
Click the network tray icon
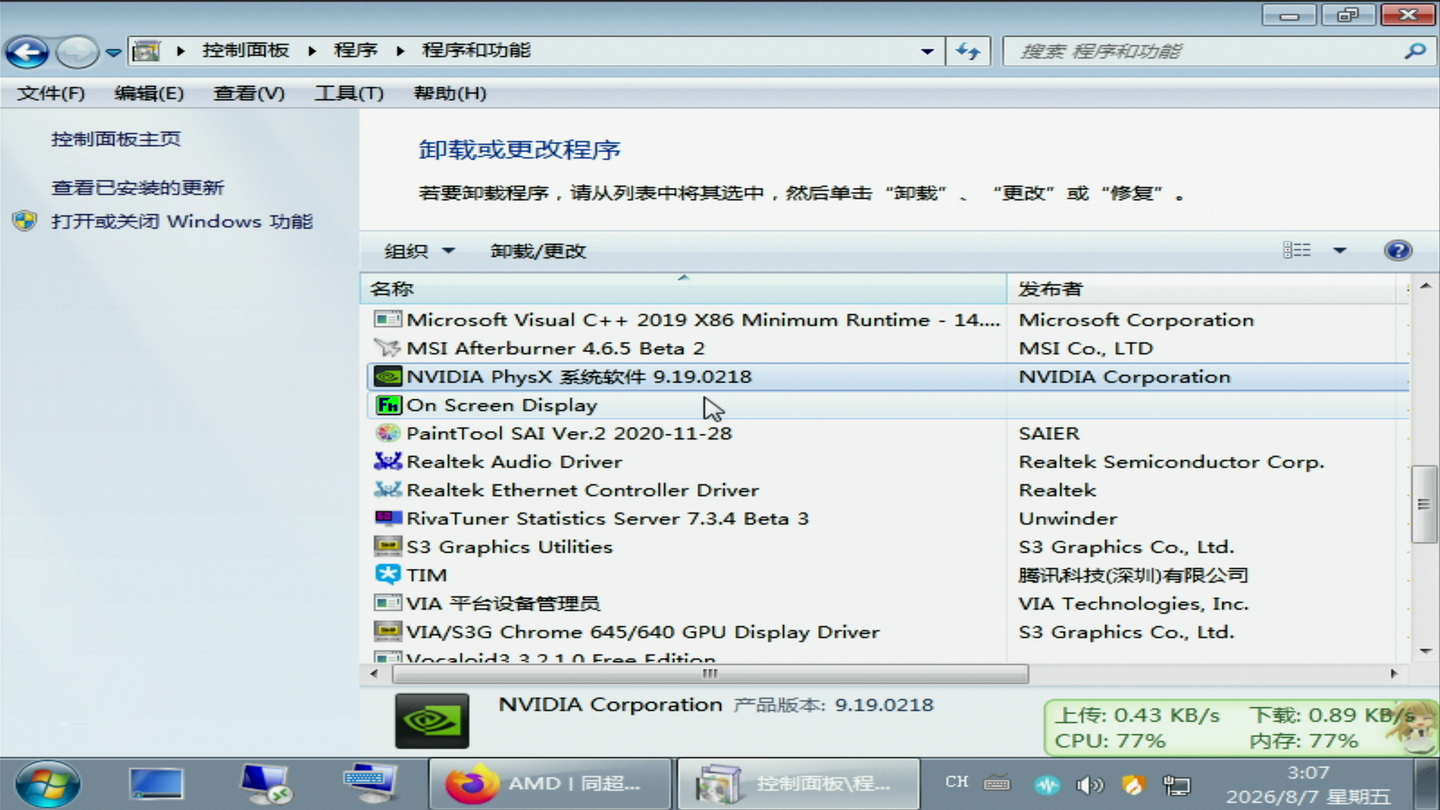1177,785
